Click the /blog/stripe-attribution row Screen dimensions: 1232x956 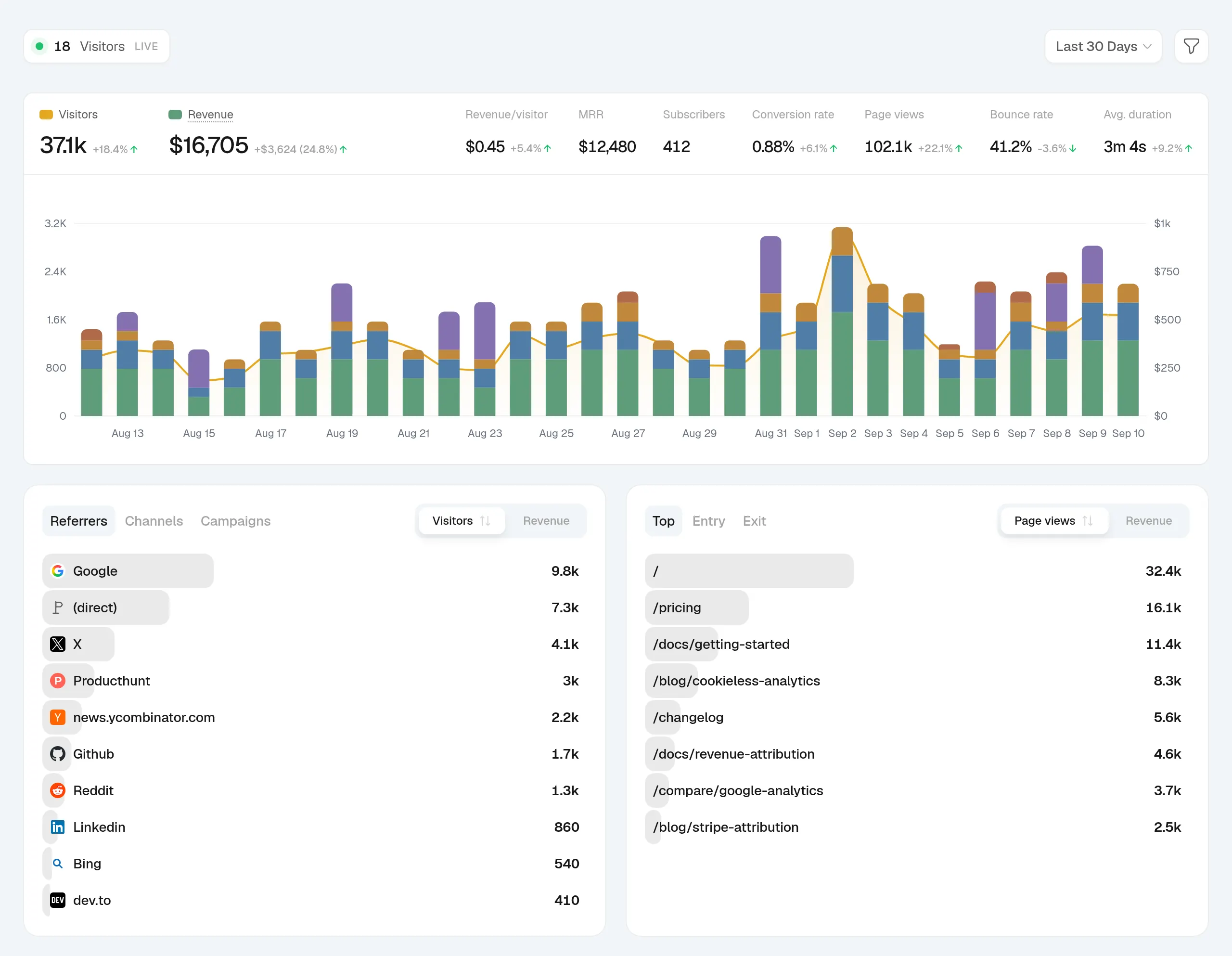point(917,827)
